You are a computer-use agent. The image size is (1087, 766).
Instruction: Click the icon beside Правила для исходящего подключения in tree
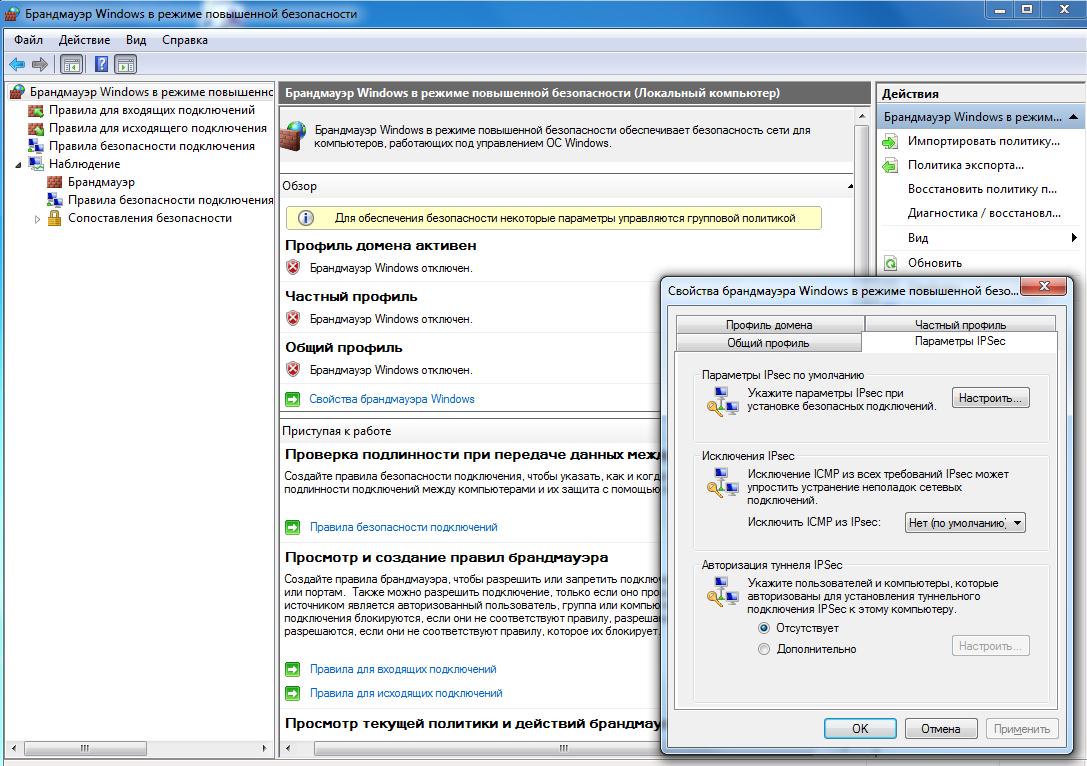[35, 128]
